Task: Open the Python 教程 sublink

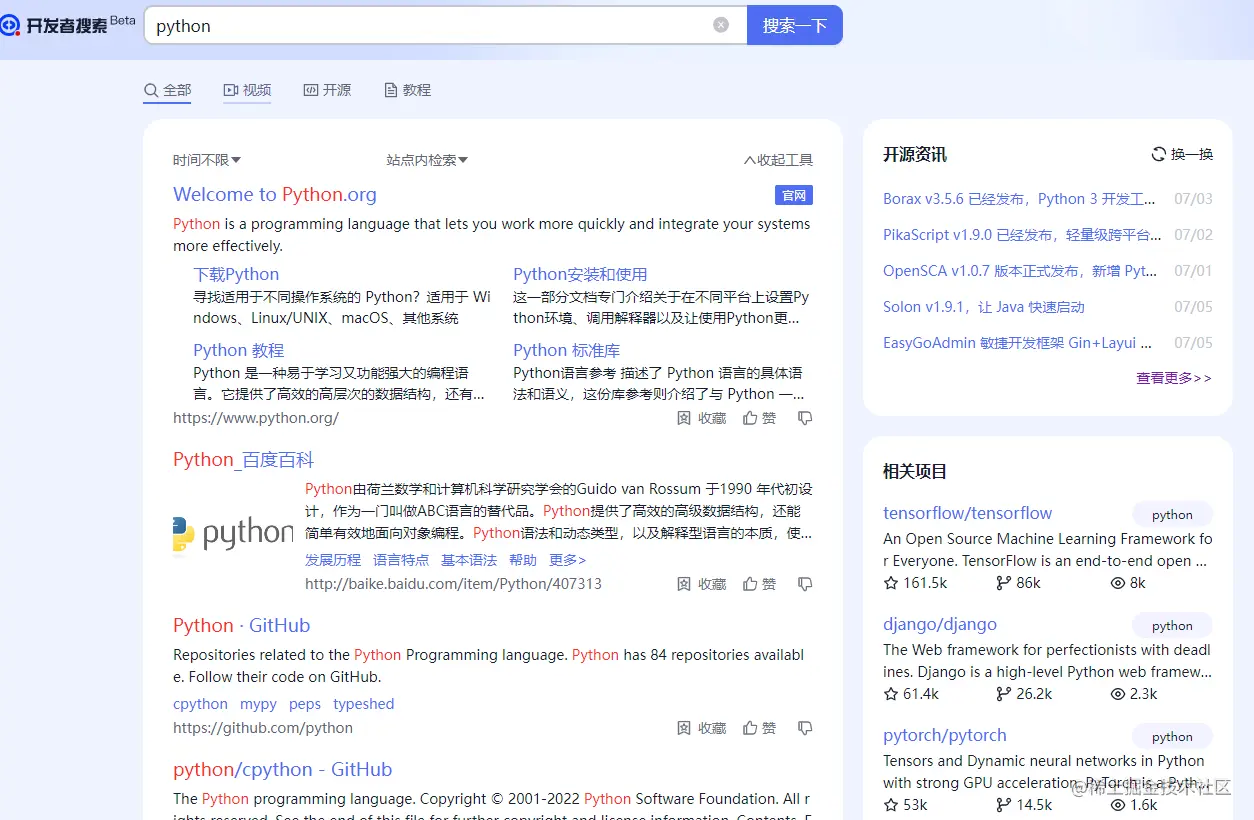Action: [x=239, y=350]
